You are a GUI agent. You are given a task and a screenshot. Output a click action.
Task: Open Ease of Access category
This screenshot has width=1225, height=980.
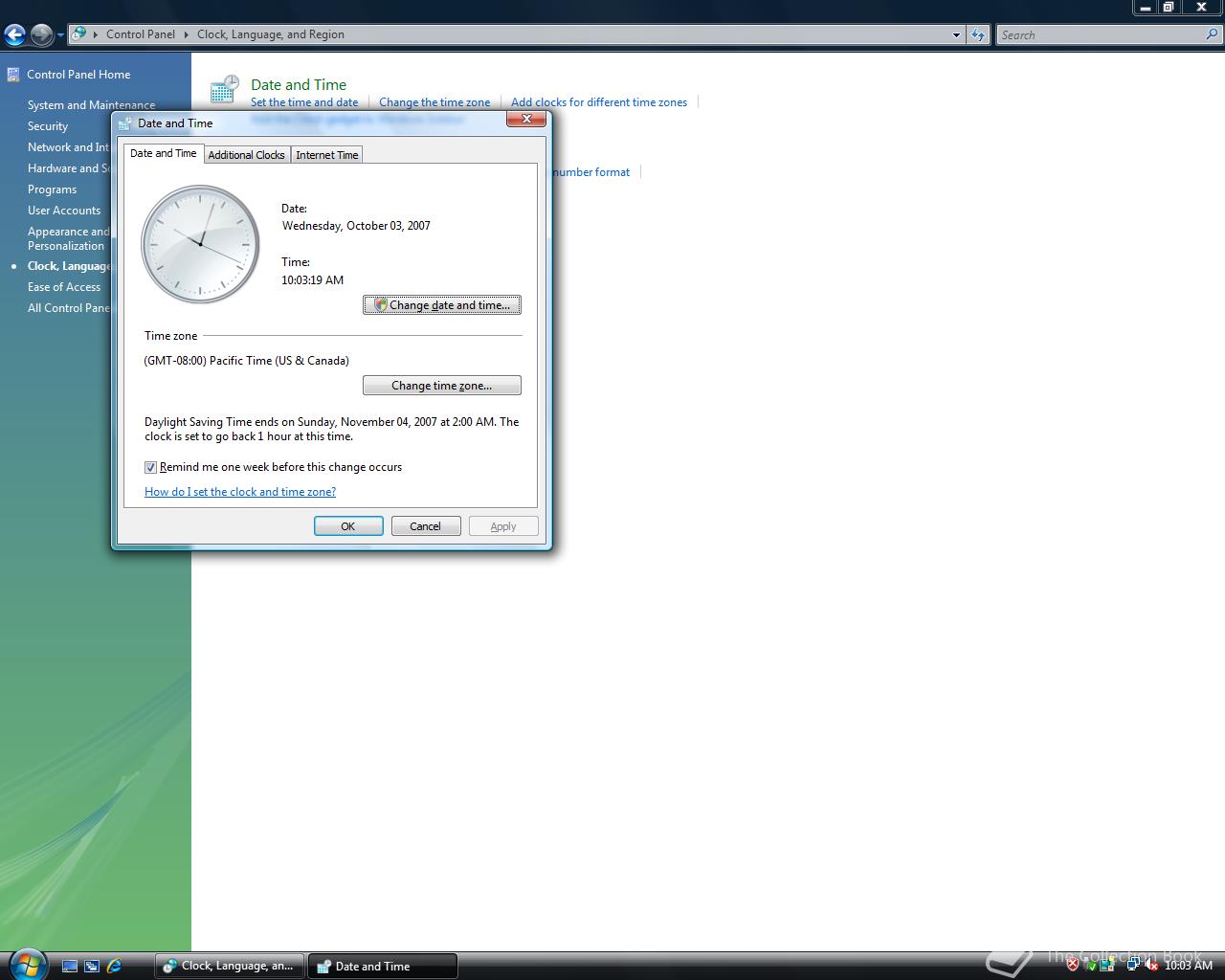(64, 287)
